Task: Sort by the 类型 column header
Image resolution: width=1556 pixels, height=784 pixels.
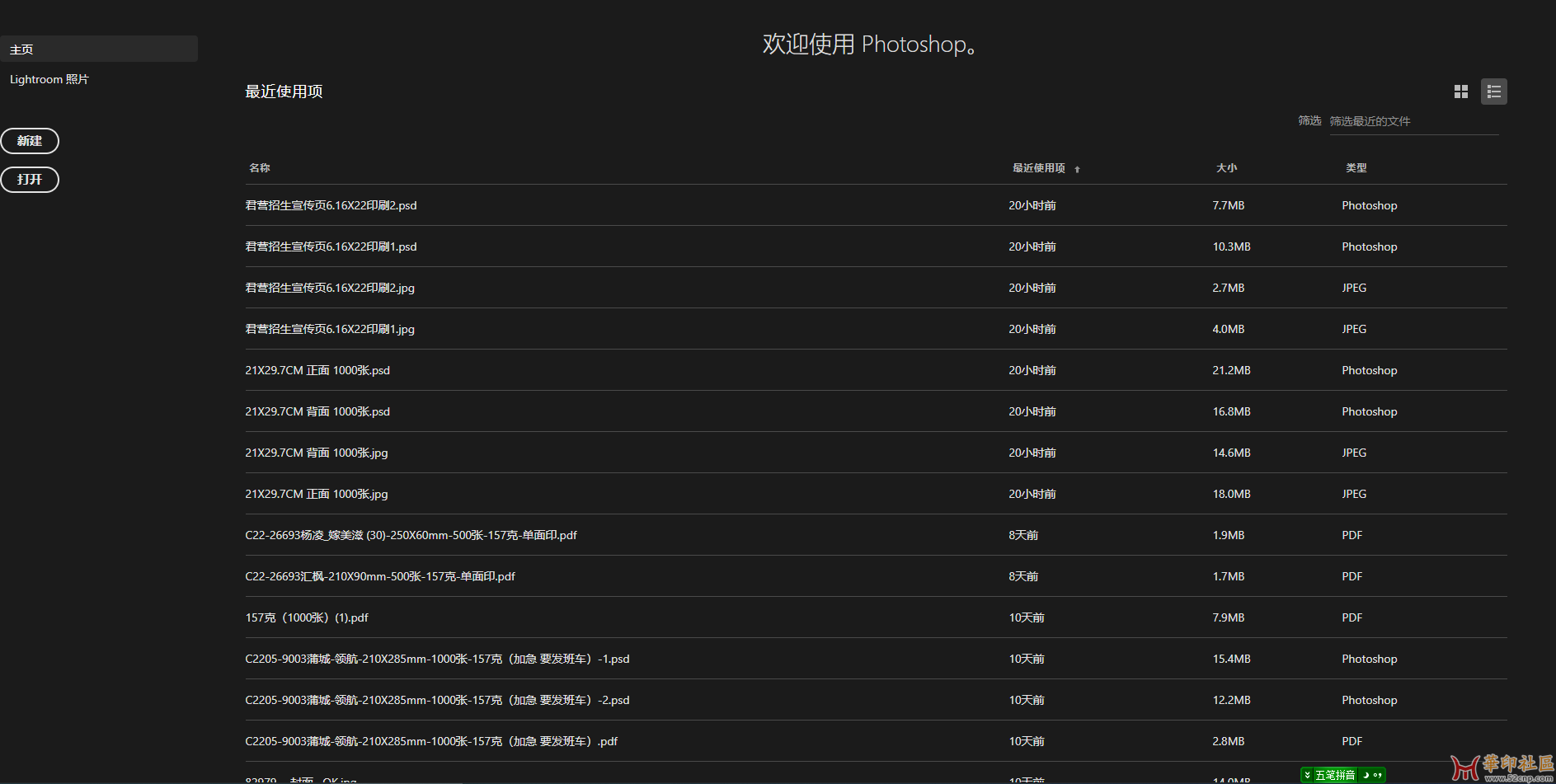Action: [x=1356, y=168]
